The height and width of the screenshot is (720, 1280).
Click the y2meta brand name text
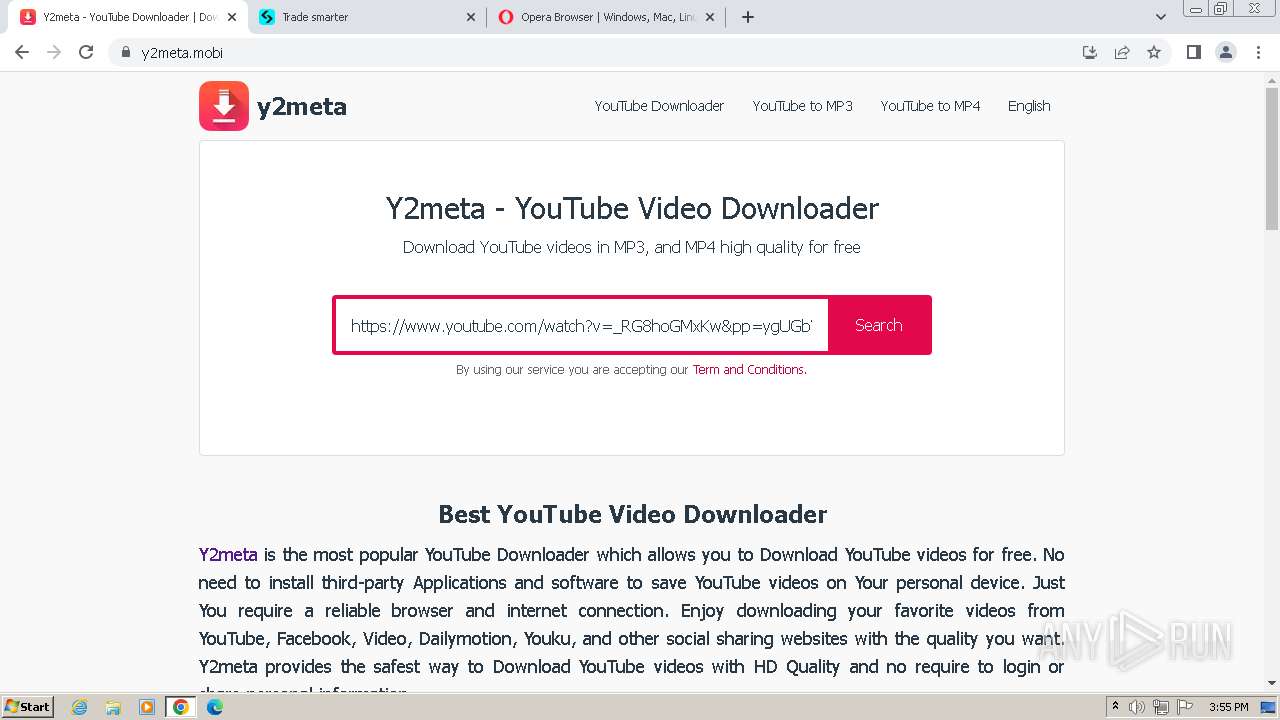(302, 107)
